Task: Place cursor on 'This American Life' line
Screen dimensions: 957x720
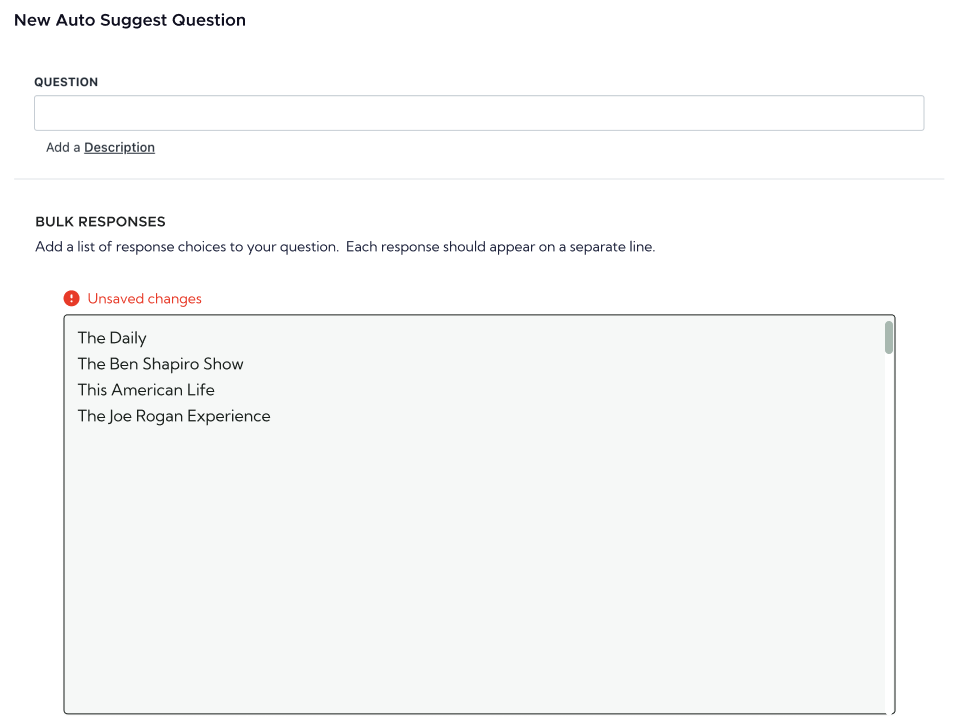Action: [x=146, y=390]
